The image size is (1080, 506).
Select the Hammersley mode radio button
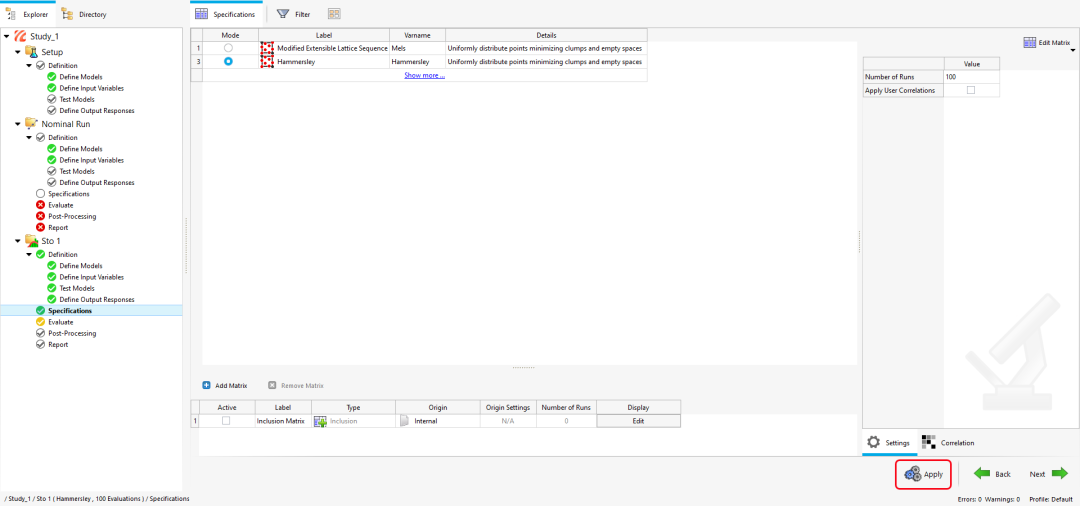click(228, 62)
